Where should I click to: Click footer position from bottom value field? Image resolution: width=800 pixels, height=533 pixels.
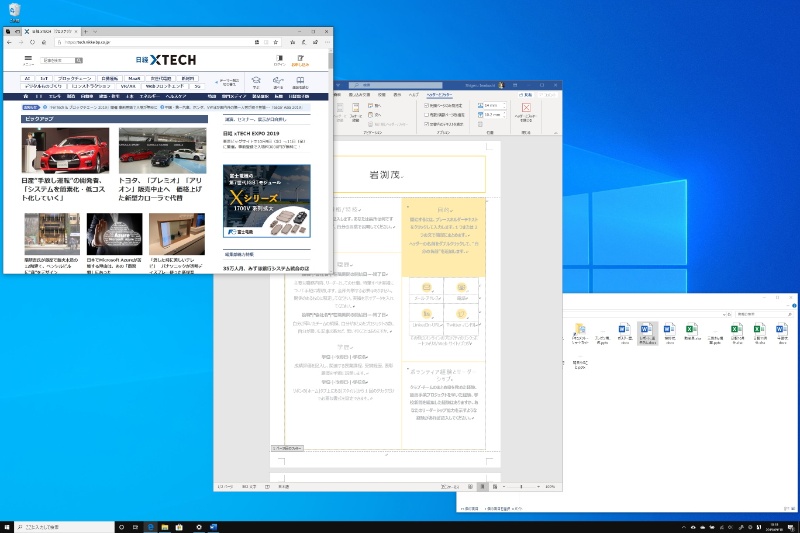click(494, 115)
